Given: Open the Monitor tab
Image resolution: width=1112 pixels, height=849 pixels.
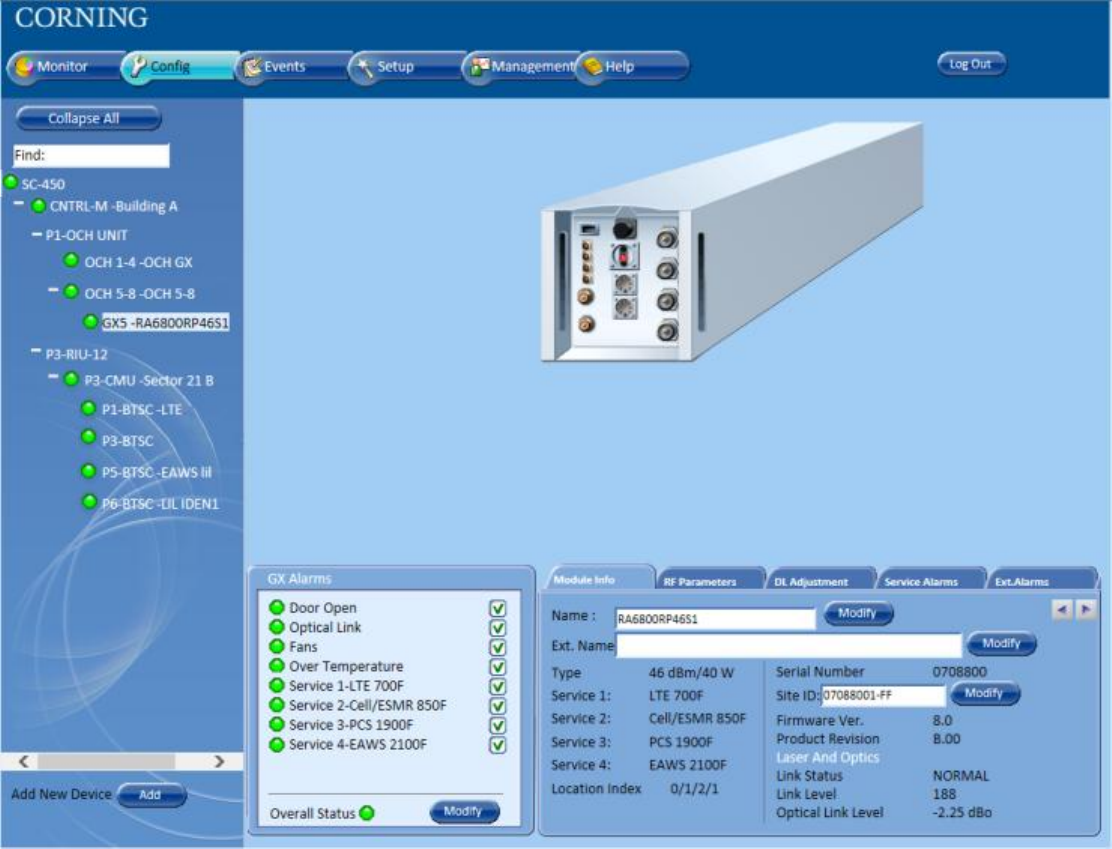Looking at the screenshot, I should [x=64, y=67].
